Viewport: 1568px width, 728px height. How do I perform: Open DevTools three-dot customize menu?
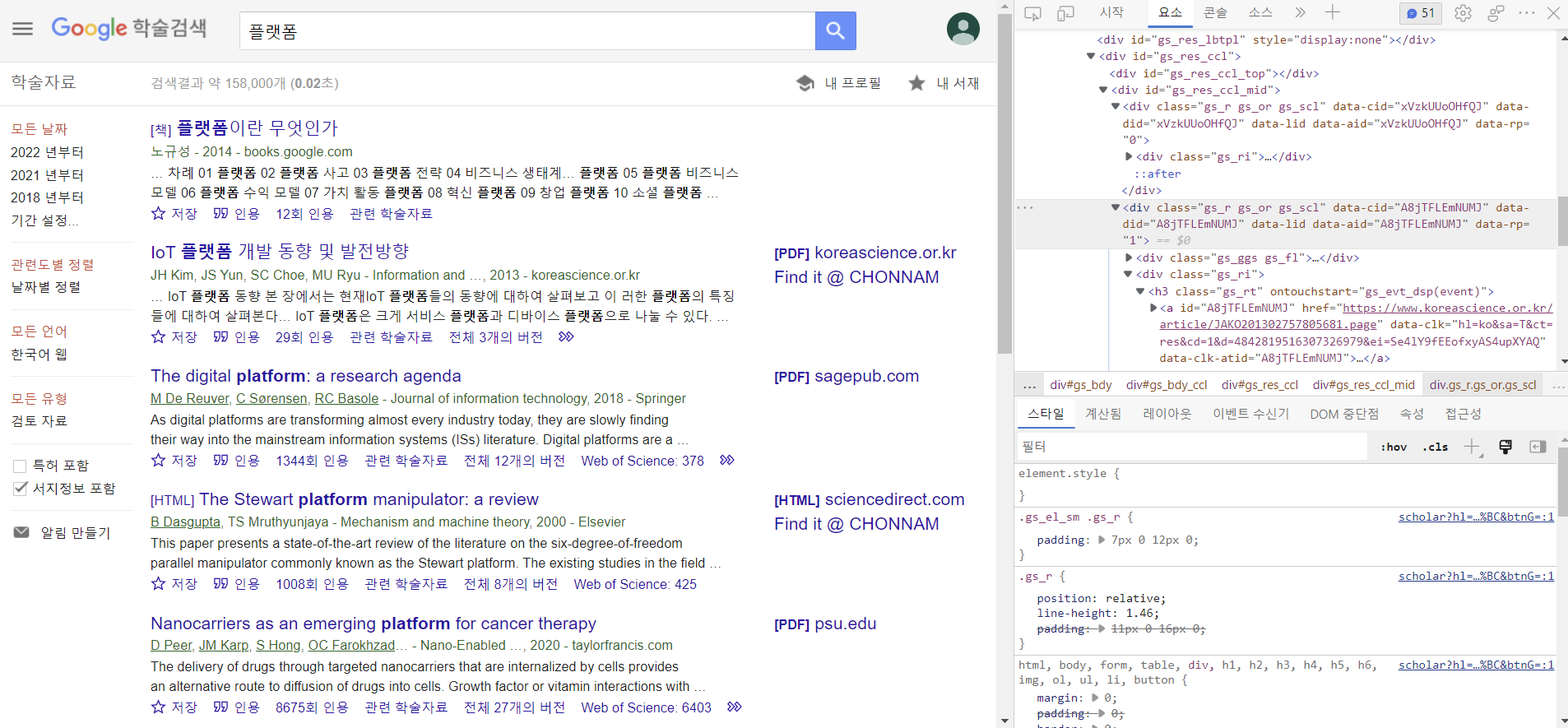pos(1527,13)
